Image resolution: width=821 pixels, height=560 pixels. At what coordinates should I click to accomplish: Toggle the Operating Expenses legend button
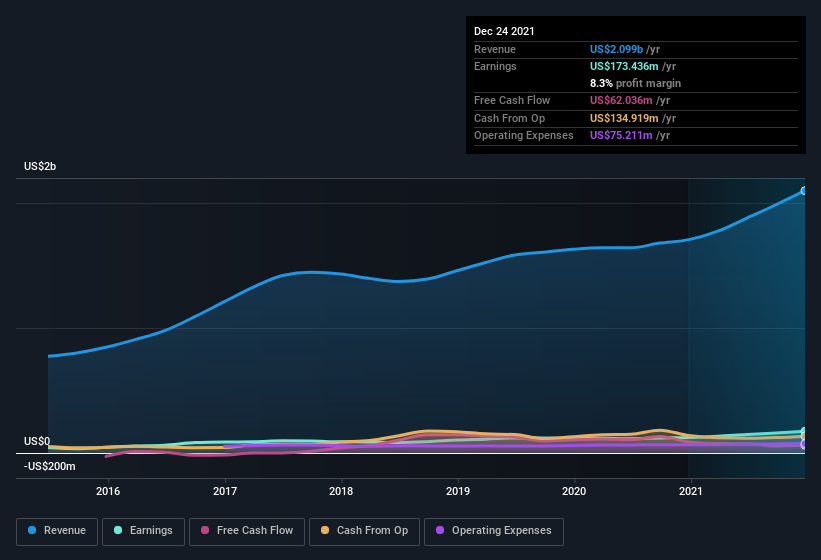pyautogui.click(x=494, y=531)
